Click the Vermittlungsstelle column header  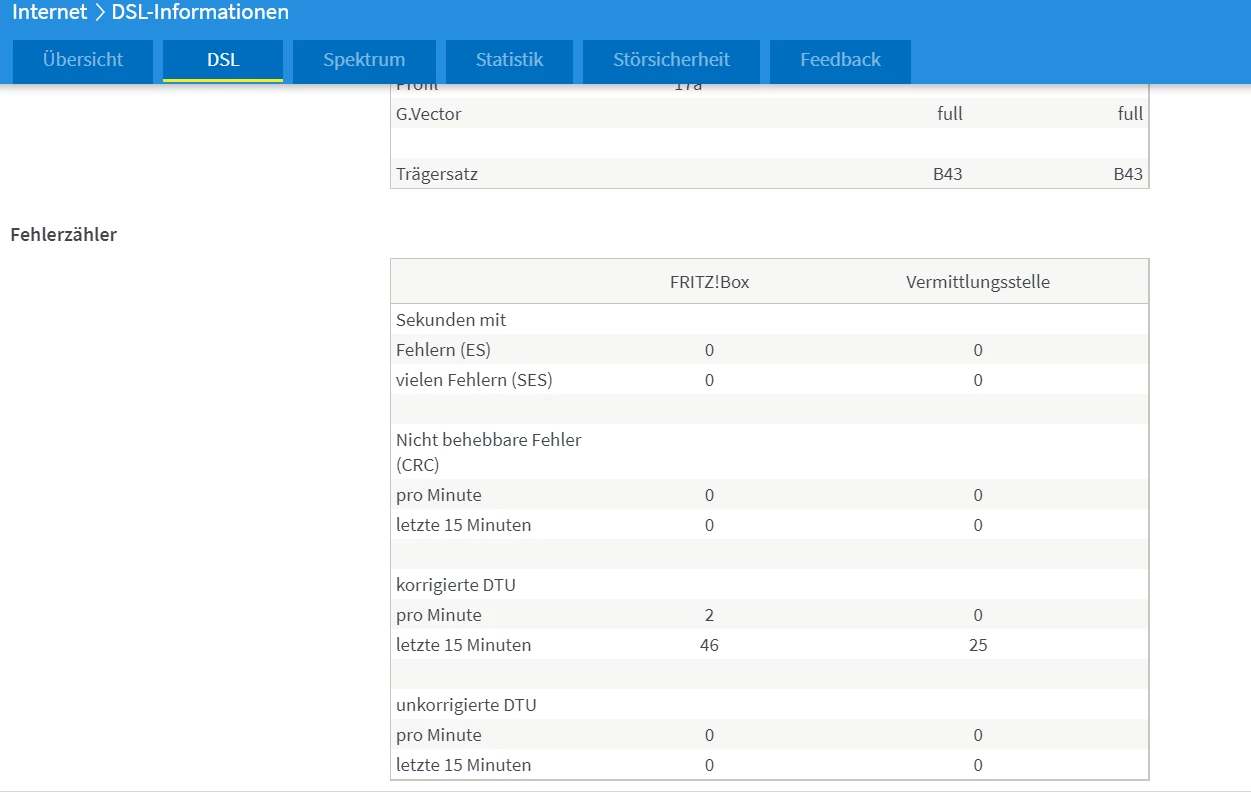pyautogui.click(x=978, y=282)
